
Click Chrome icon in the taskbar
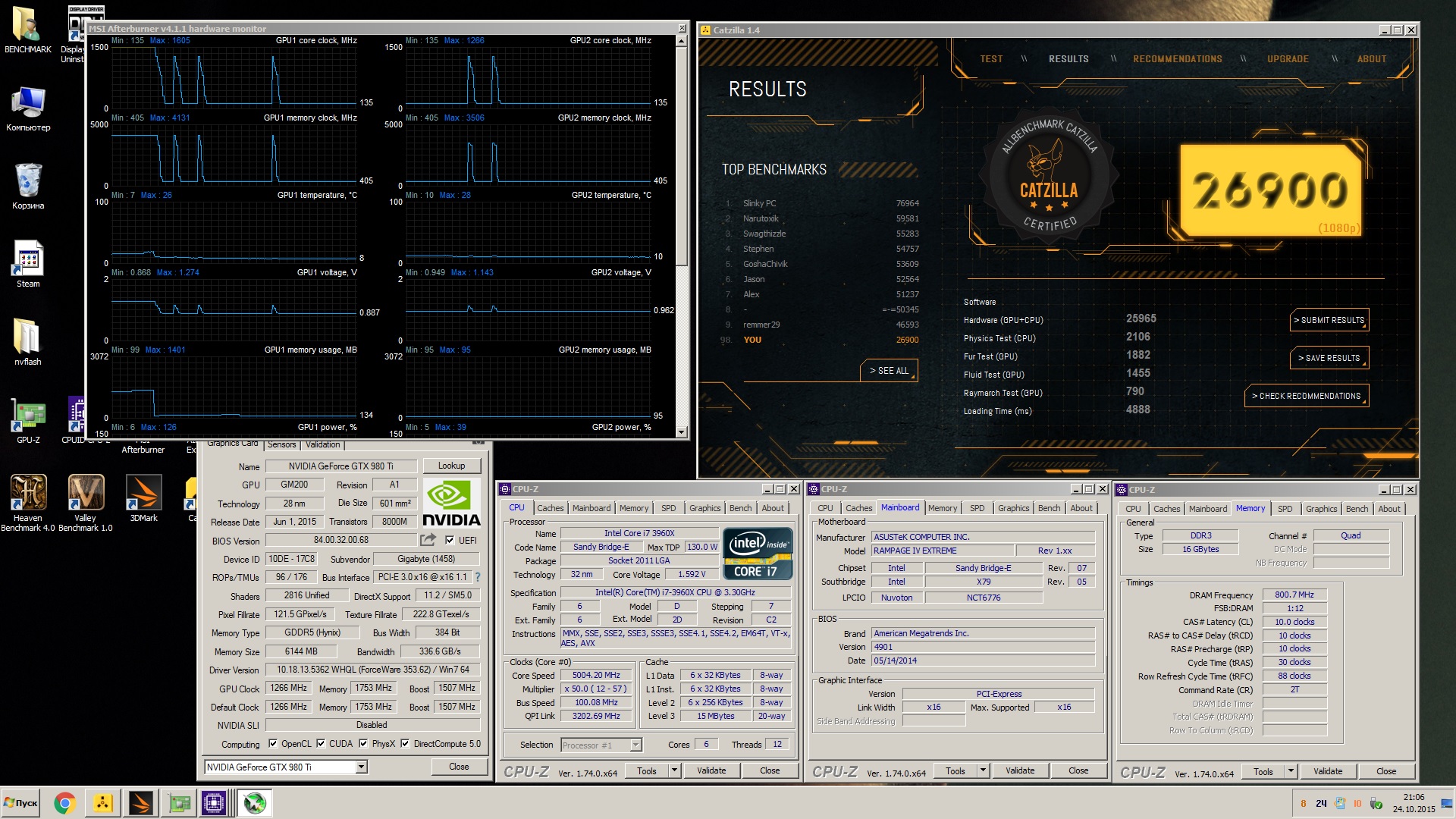pos(64,803)
